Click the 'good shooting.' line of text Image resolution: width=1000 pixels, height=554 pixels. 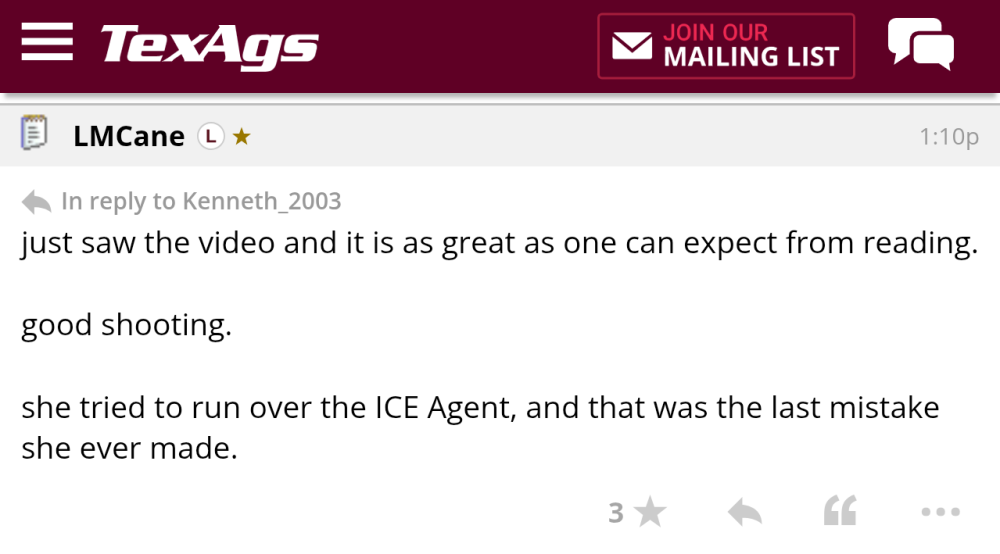pyautogui.click(x=126, y=325)
